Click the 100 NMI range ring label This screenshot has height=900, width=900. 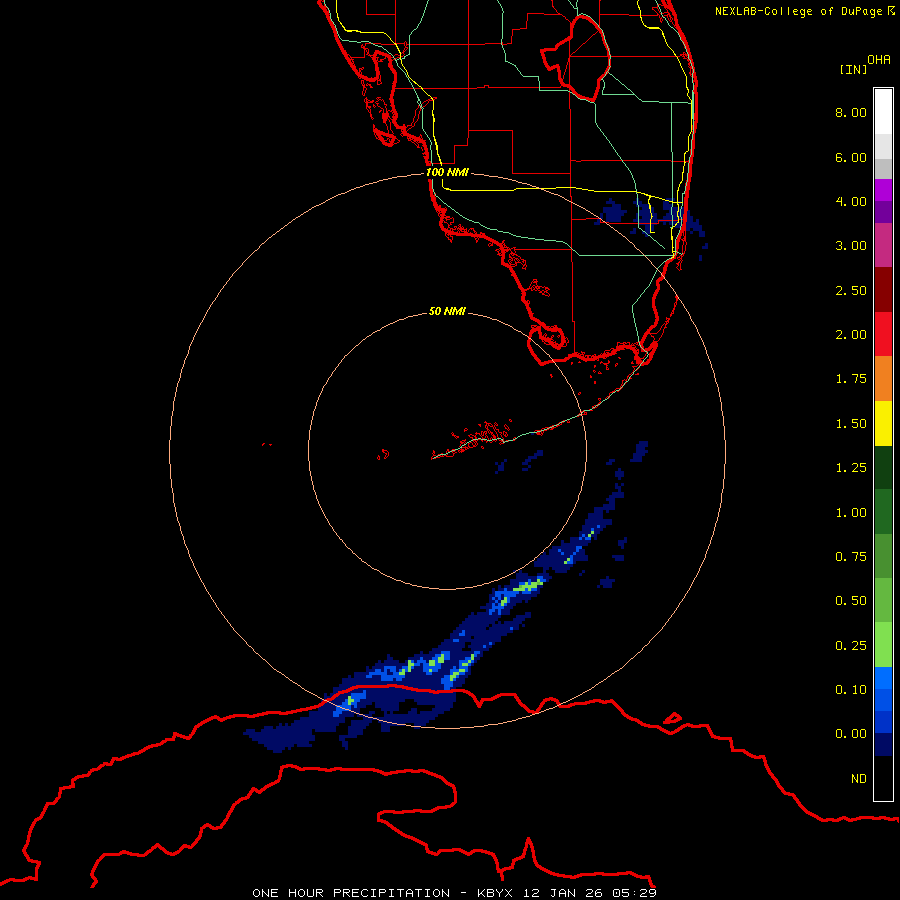tap(447, 172)
